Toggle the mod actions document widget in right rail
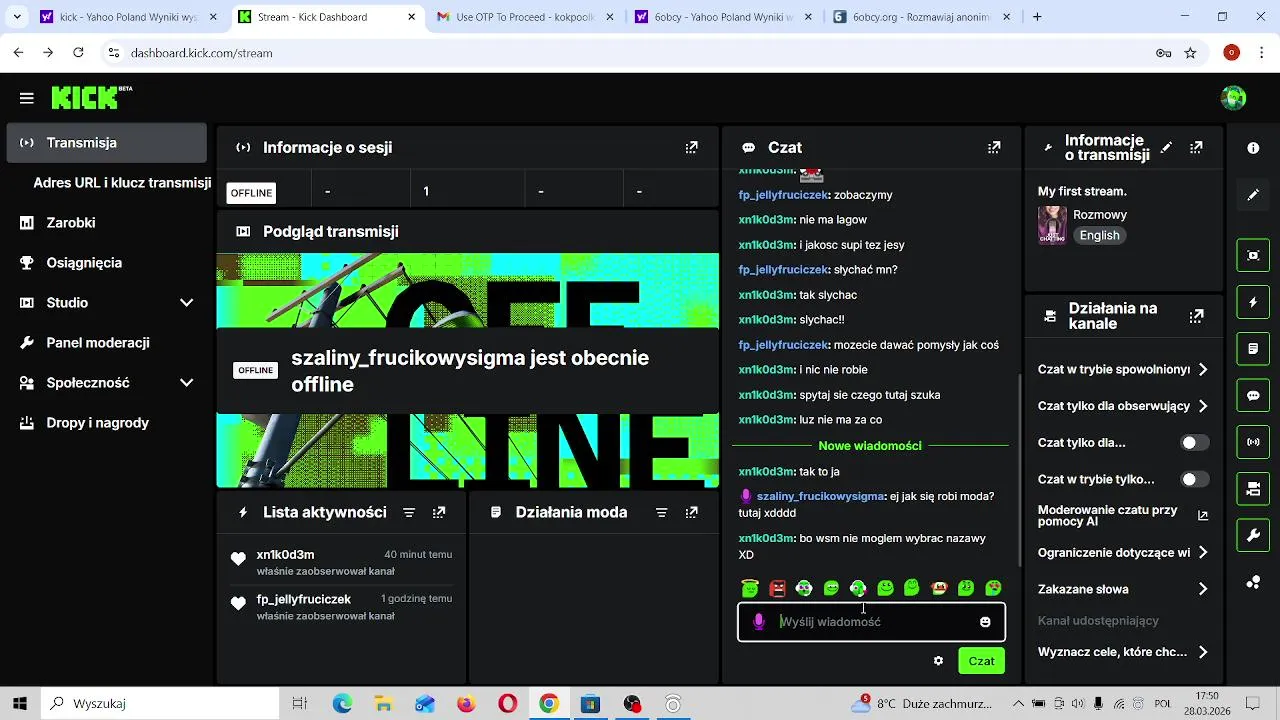This screenshot has height=720, width=1280. pos(1253,349)
